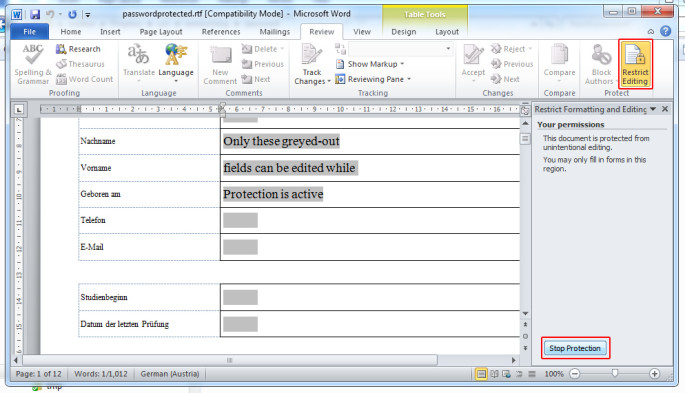Switch to References tab
685x393 pixels.
point(221,31)
